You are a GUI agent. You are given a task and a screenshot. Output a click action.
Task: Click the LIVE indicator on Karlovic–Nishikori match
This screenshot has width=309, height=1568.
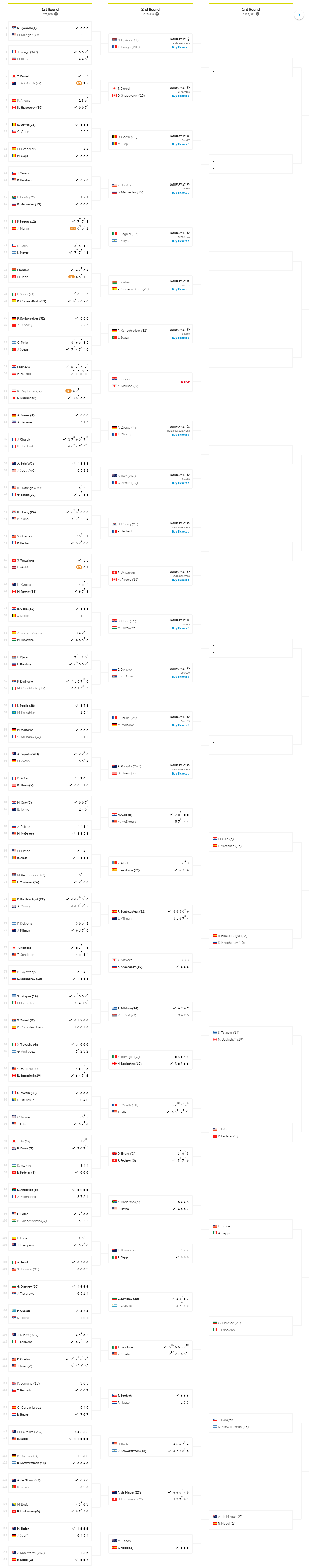[x=185, y=382]
